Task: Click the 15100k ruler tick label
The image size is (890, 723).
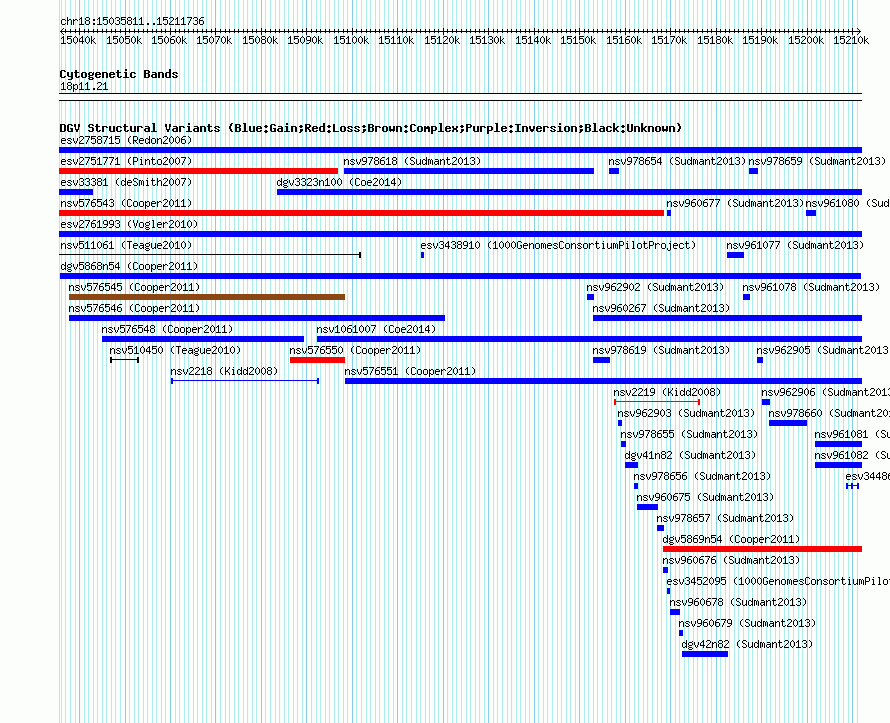Action: 351,40
